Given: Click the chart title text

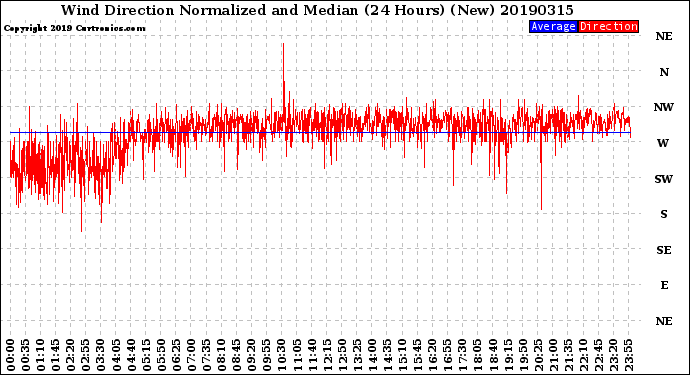Looking at the screenshot, I should tap(317, 10).
